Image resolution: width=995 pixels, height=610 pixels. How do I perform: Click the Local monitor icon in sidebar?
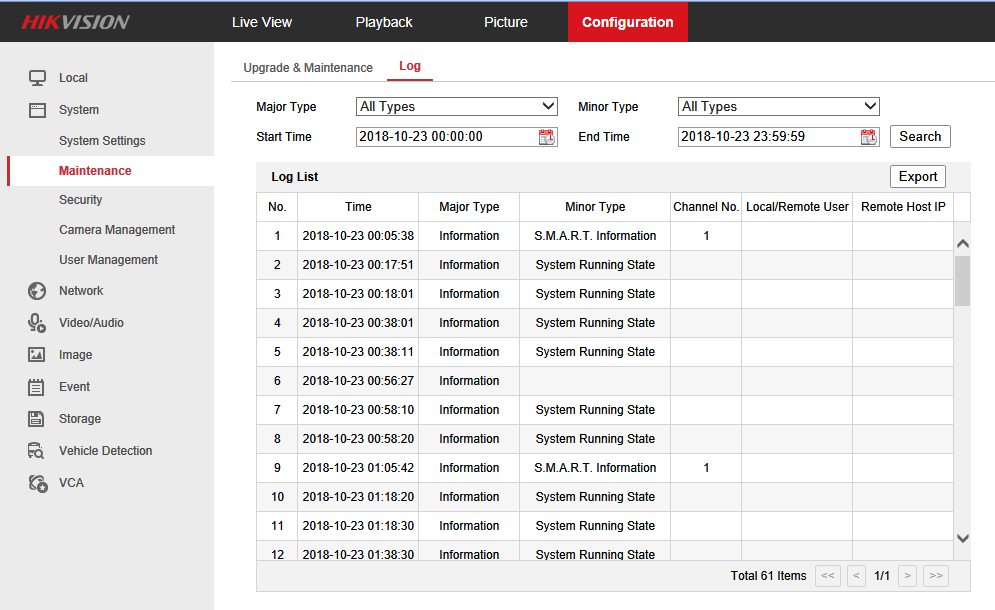(x=37, y=78)
